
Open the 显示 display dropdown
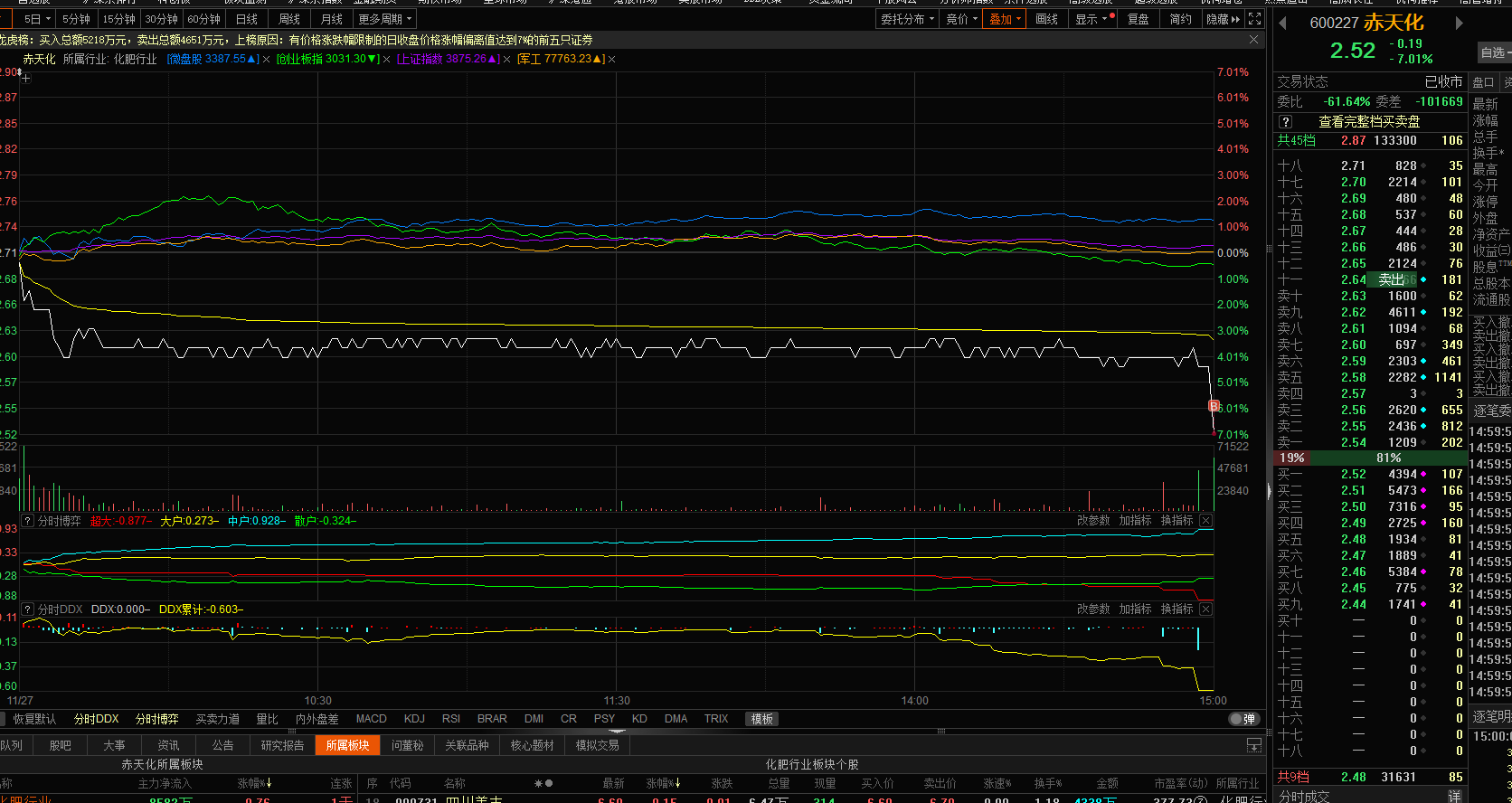point(1091,19)
